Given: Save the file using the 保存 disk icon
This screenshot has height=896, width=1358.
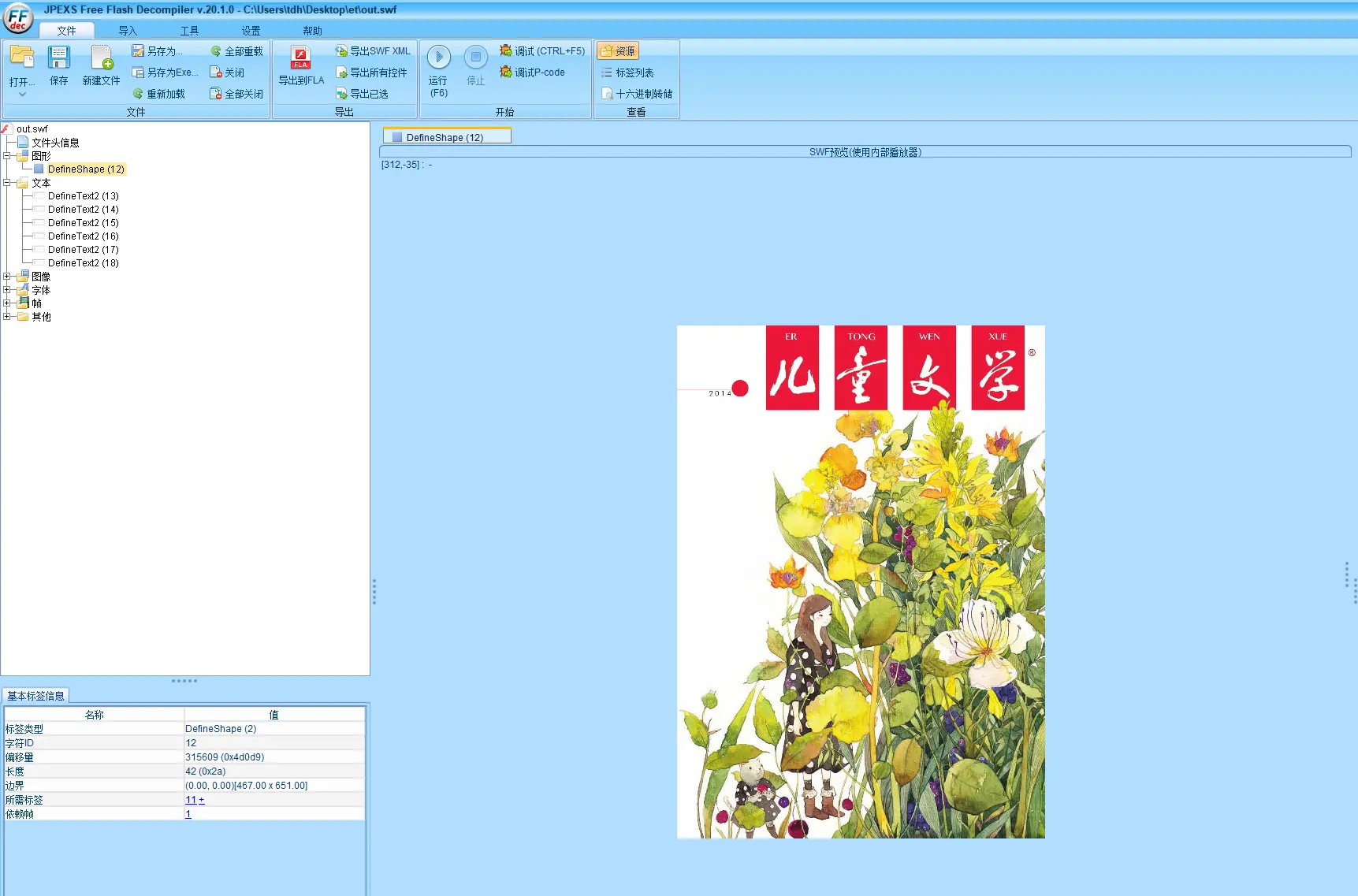Looking at the screenshot, I should [x=59, y=65].
